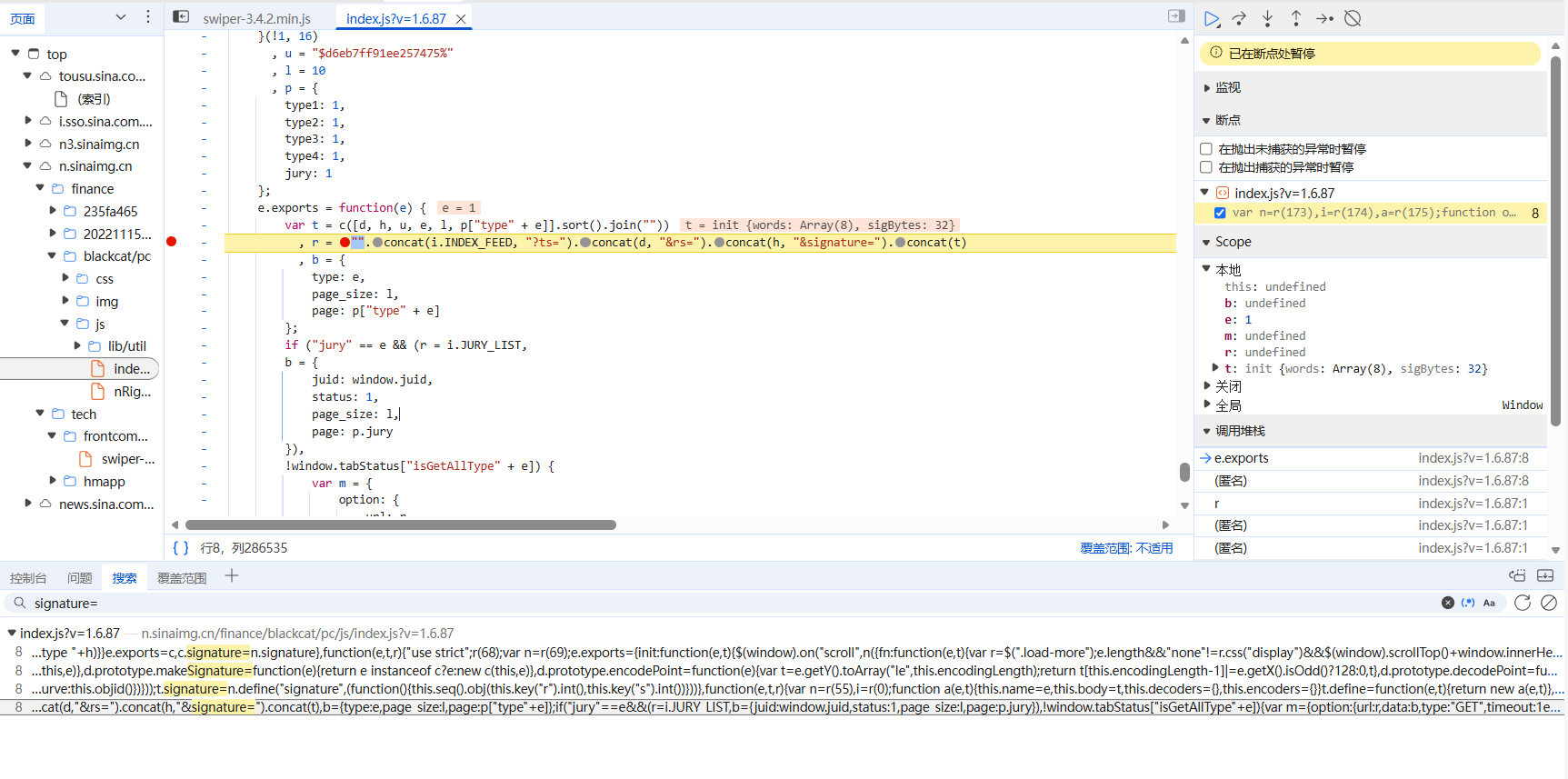Open the 控制台 console tab
The image size is (1568, 779).
tap(28, 578)
